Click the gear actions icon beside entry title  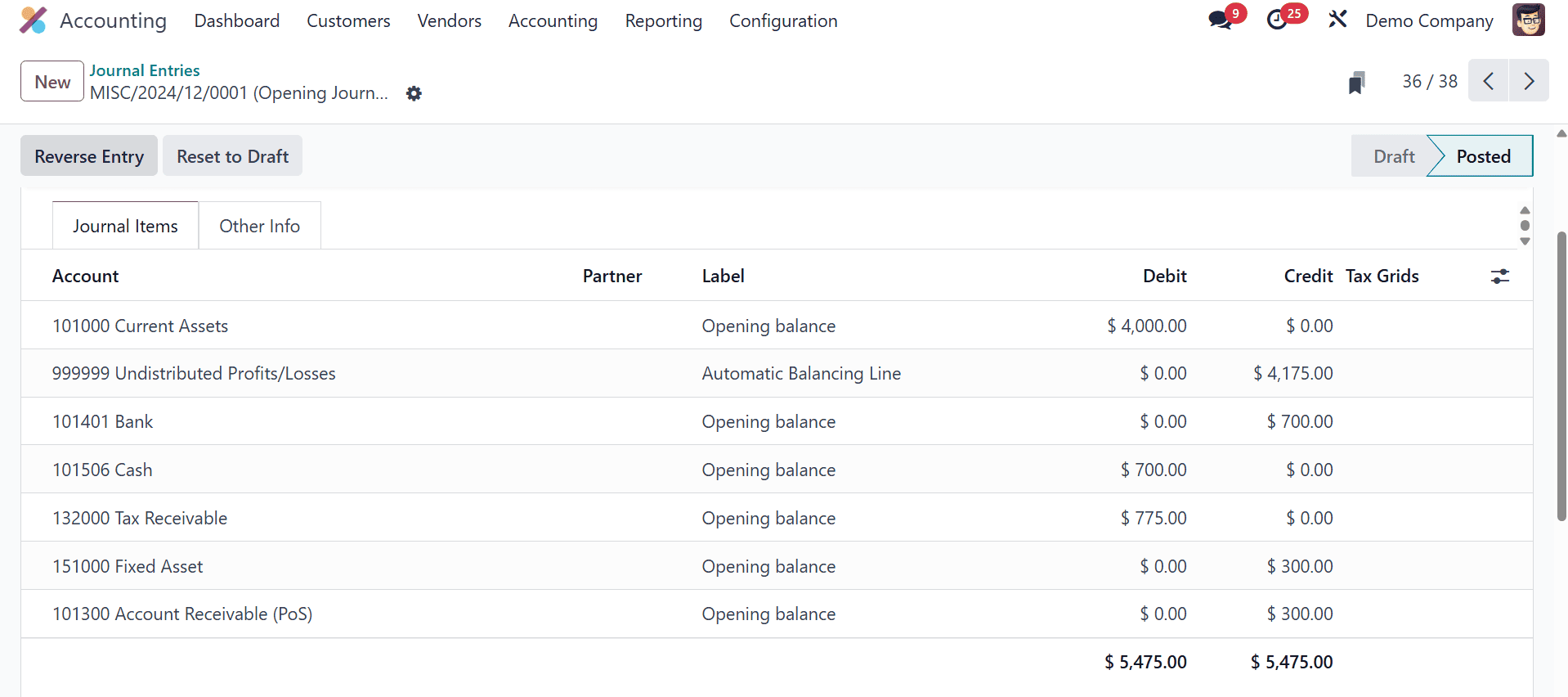pos(414,93)
